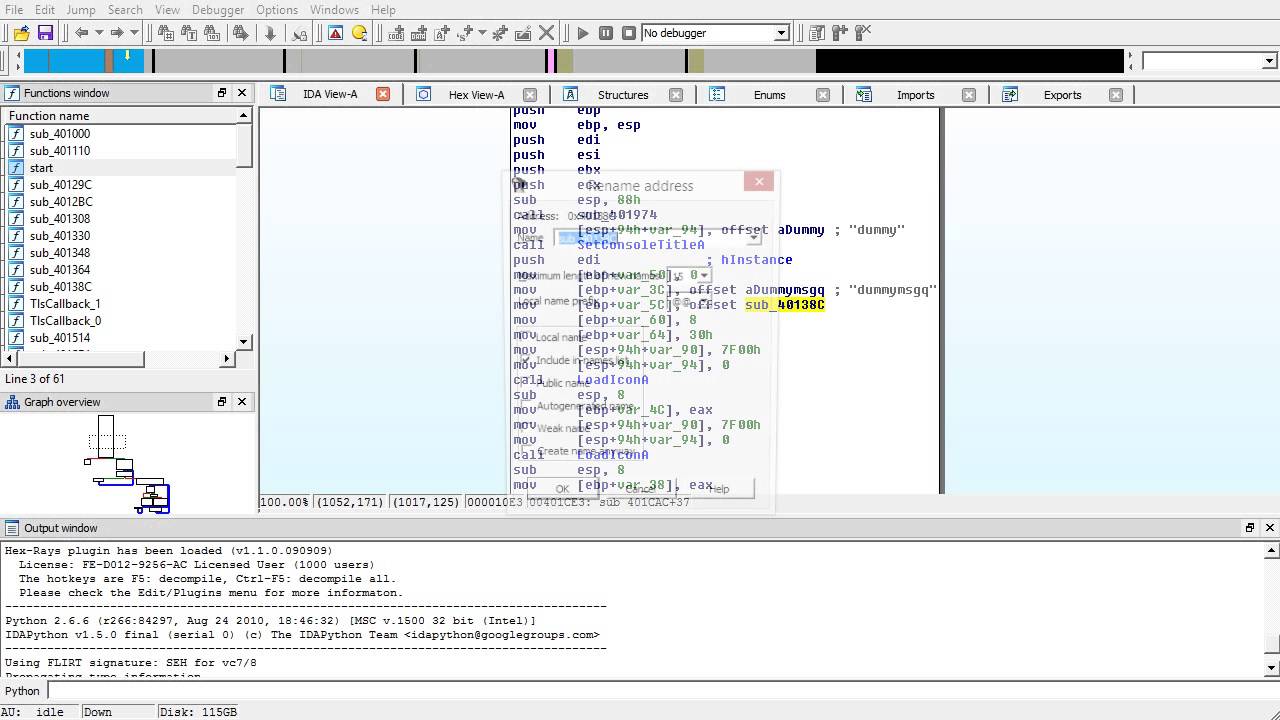
Task: Open the File menu
Action: [x=14, y=9]
